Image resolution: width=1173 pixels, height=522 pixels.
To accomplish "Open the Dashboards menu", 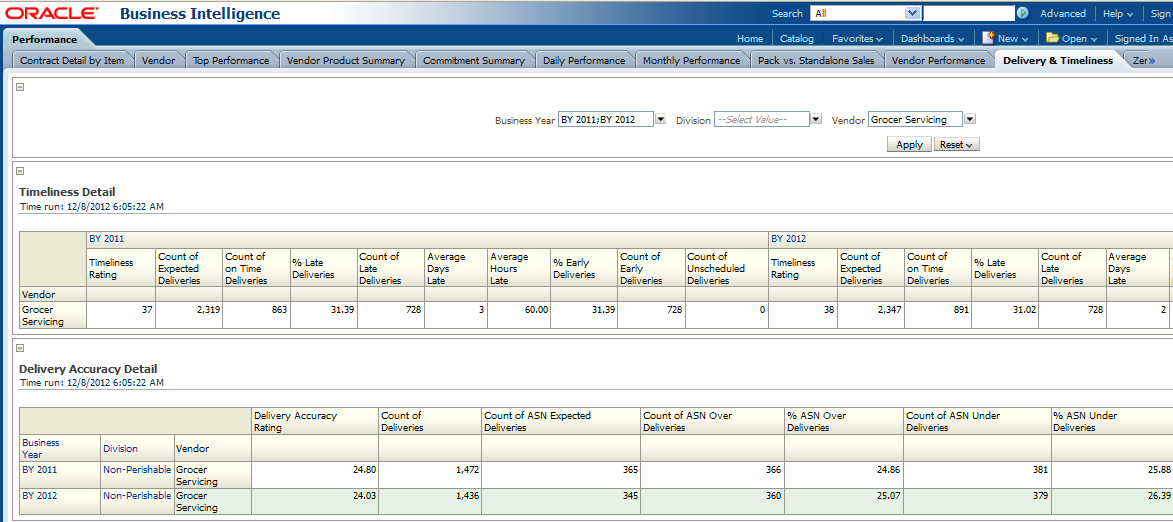I will click(x=932, y=39).
